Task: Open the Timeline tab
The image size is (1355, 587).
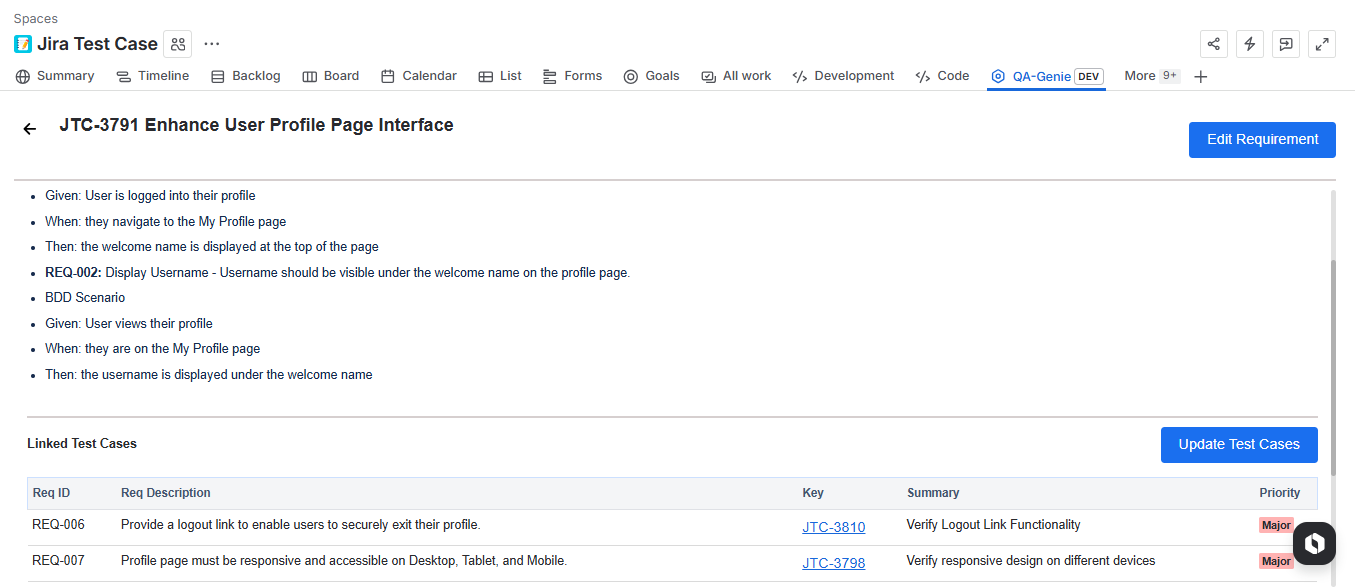Action: coord(152,76)
